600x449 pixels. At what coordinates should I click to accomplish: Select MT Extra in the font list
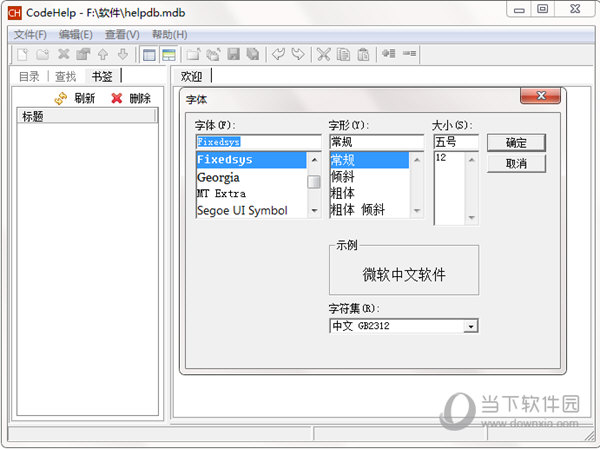click(251, 194)
